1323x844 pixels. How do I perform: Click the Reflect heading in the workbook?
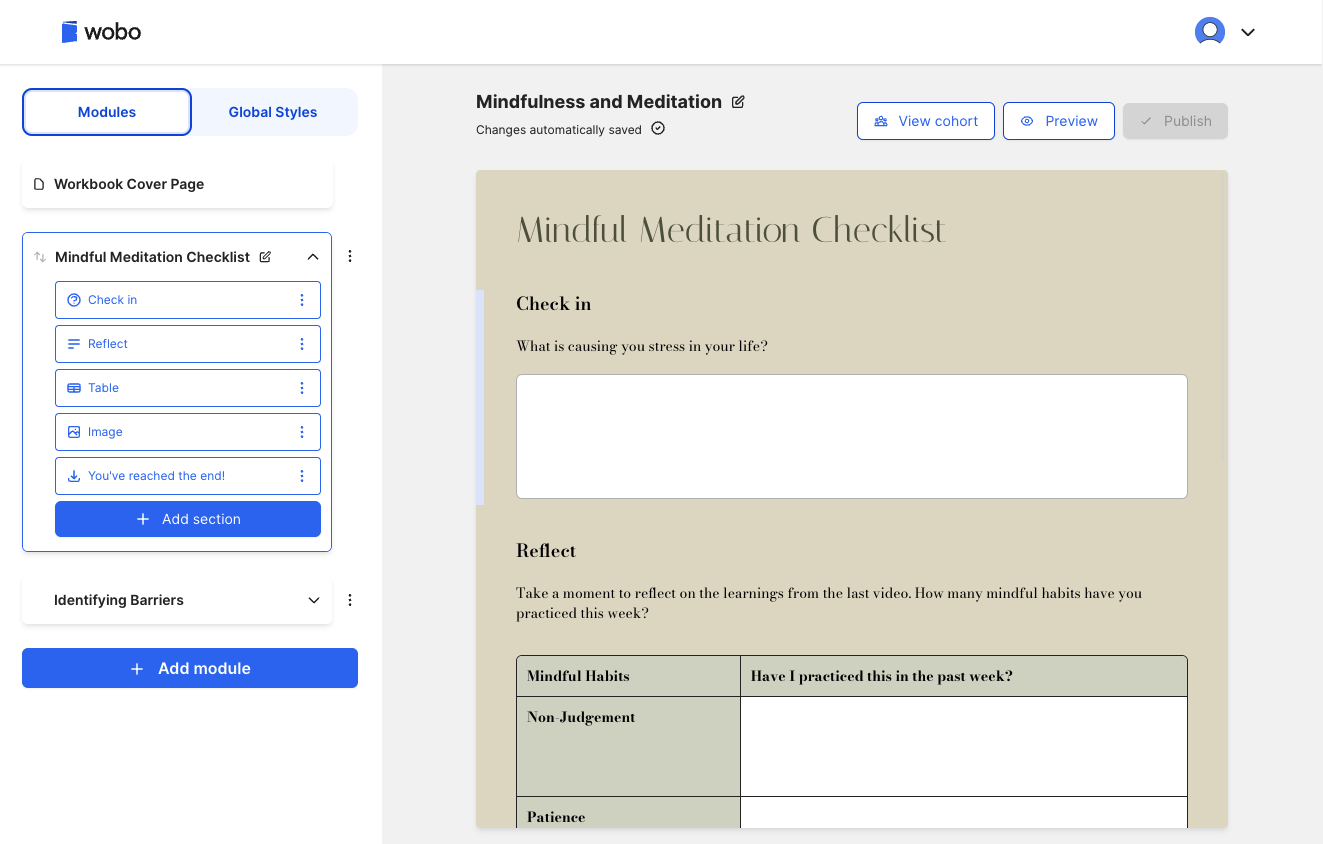(546, 551)
